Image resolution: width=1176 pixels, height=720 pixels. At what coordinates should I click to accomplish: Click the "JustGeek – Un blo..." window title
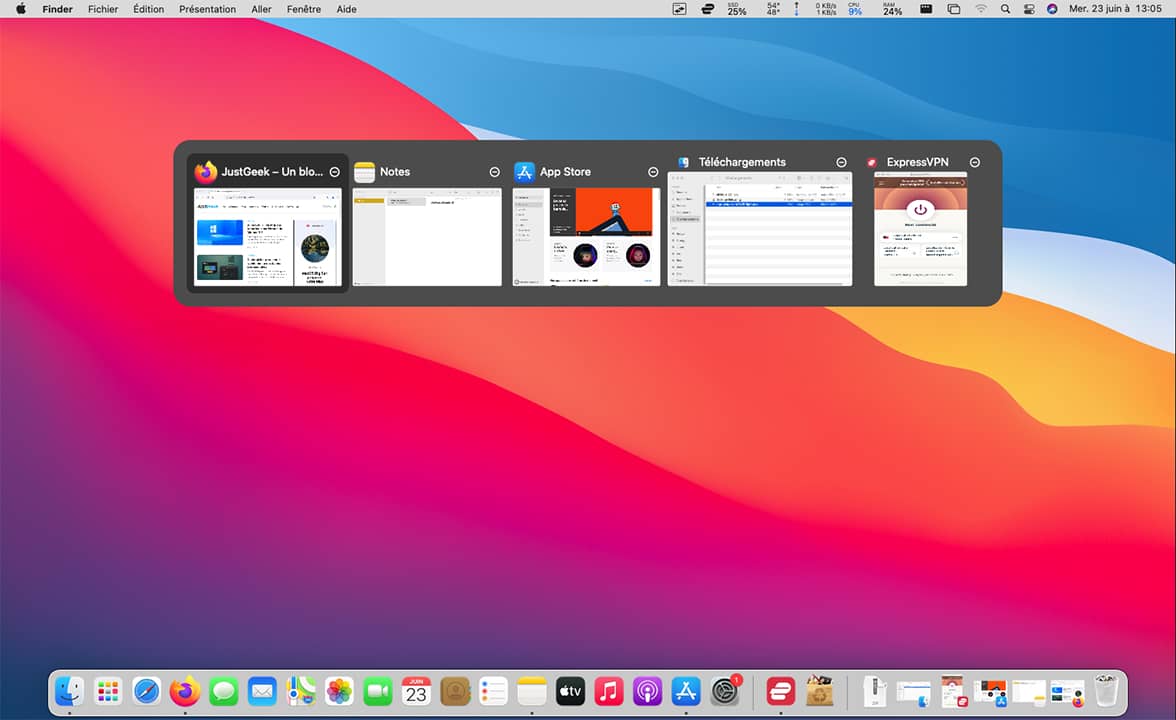(272, 172)
